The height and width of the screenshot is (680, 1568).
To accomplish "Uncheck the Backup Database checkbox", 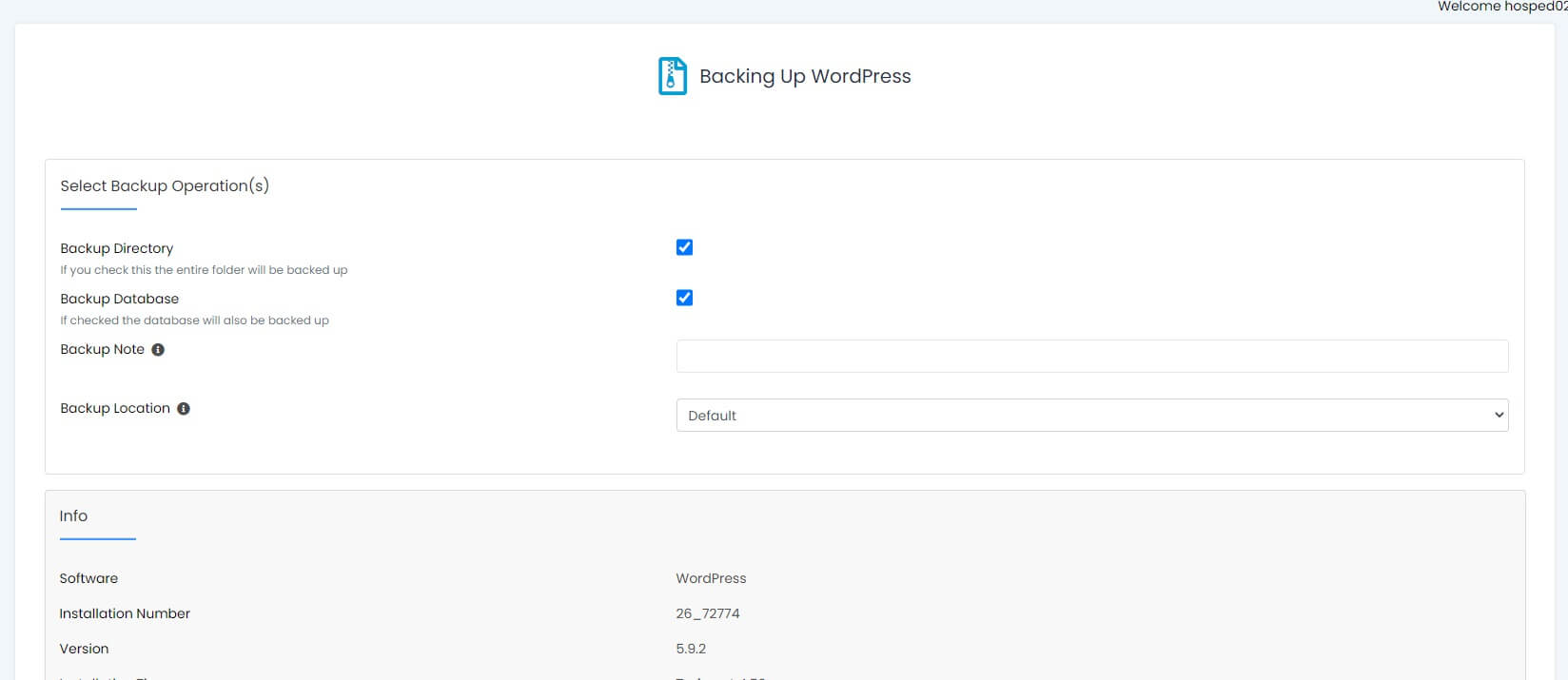I will 684,298.
